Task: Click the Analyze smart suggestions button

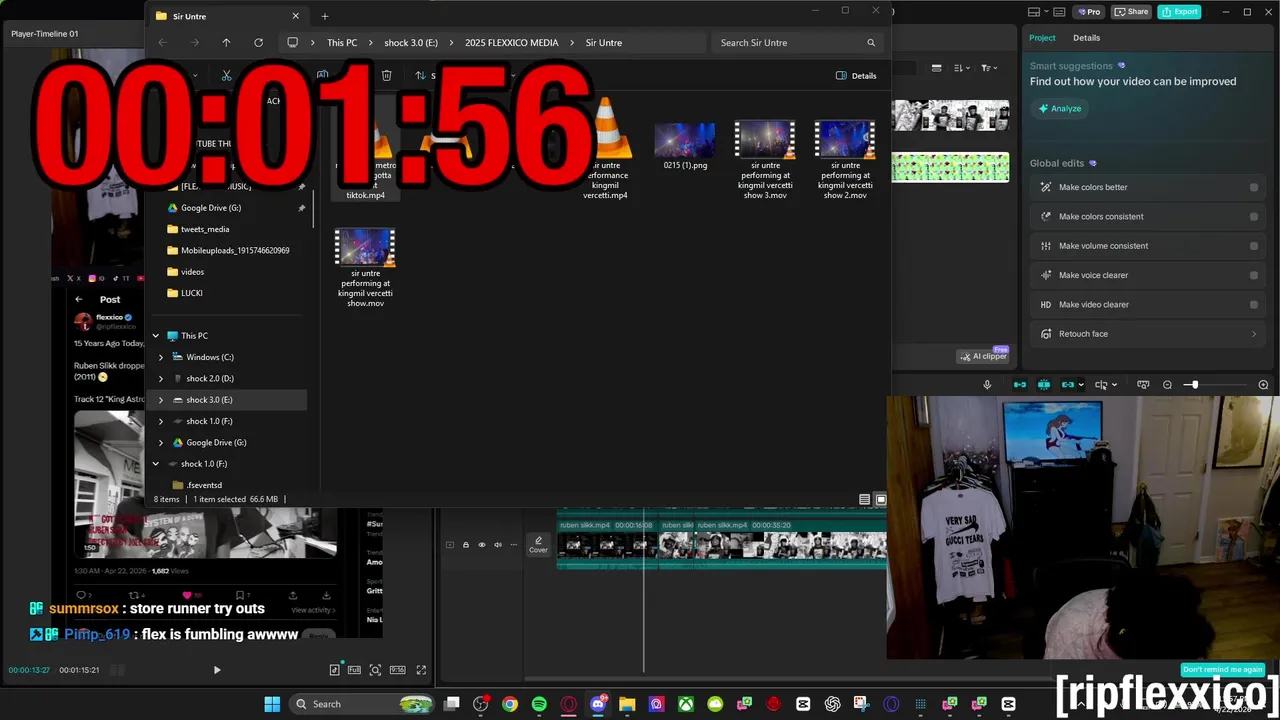Action: pyautogui.click(x=1060, y=108)
